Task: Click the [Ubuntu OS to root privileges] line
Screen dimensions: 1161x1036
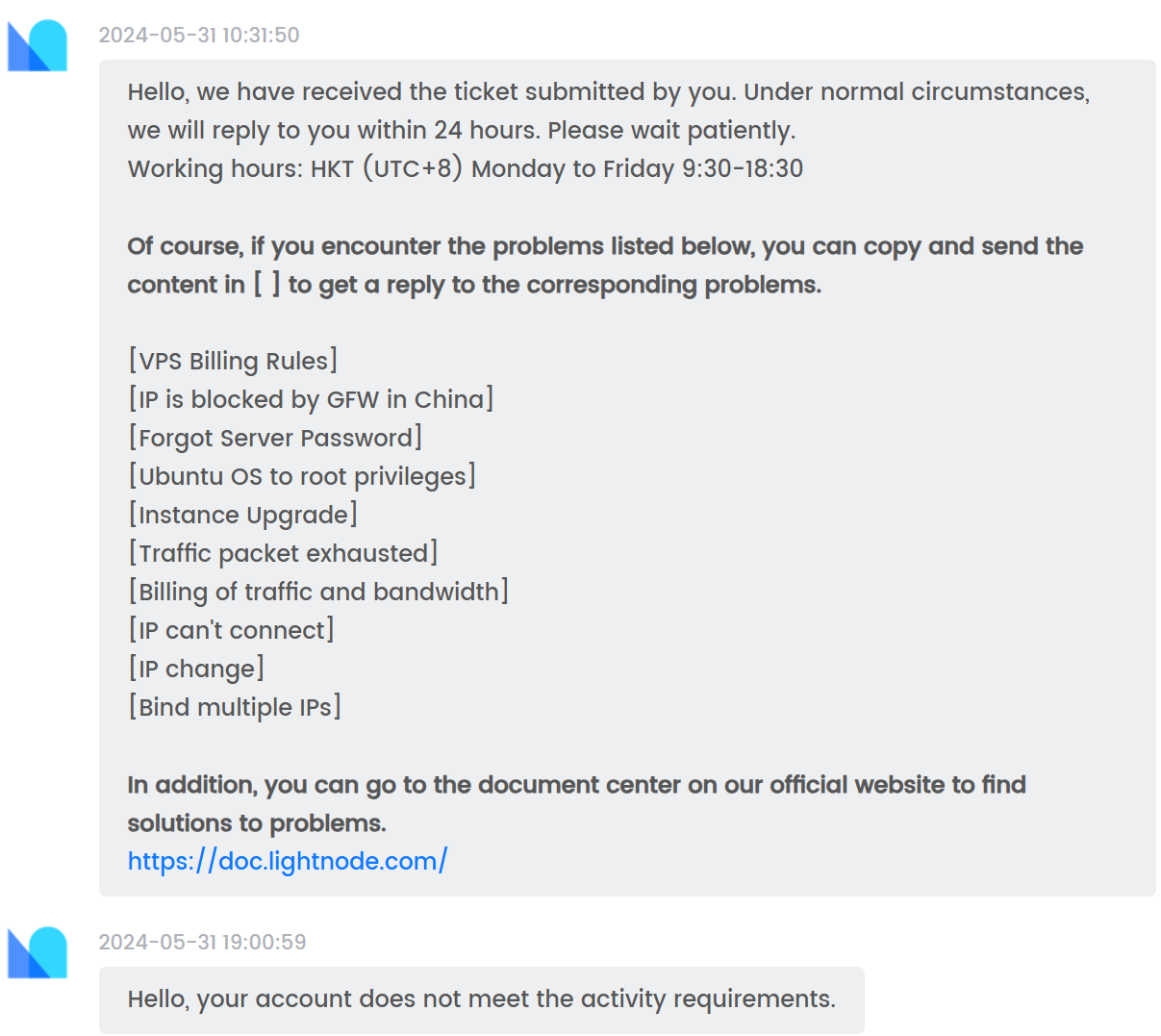Action: (x=302, y=476)
